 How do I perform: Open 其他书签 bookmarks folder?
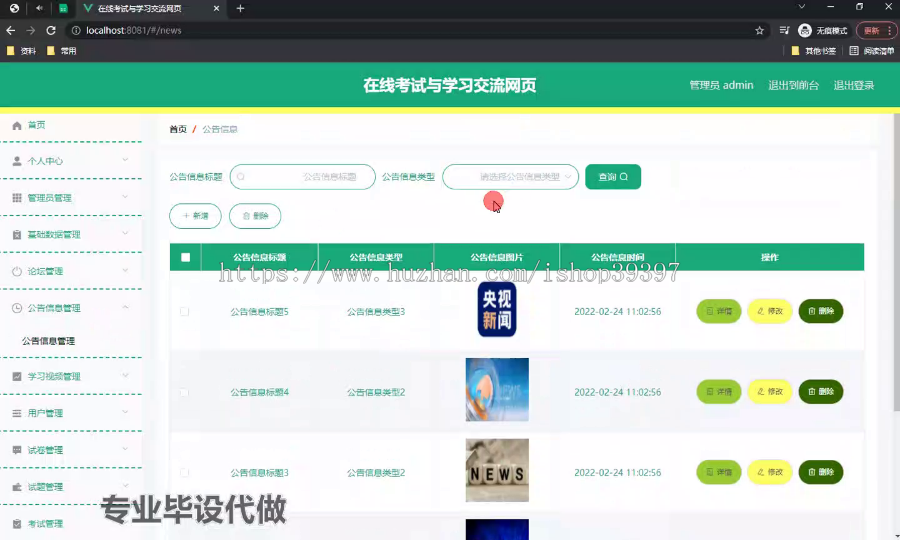813,50
